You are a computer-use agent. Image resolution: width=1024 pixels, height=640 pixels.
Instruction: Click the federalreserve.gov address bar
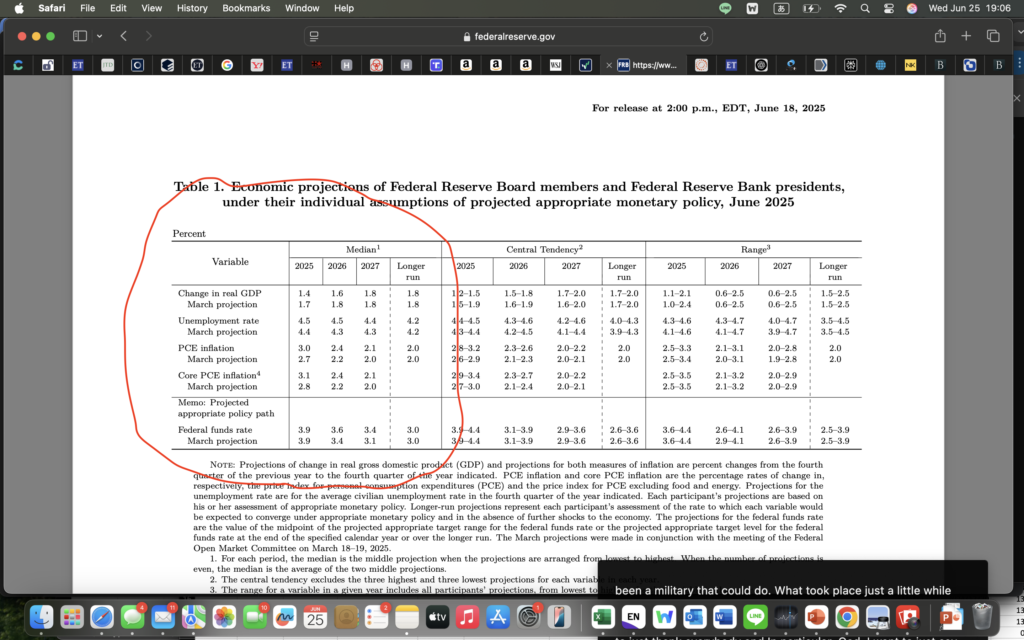pos(510,36)
